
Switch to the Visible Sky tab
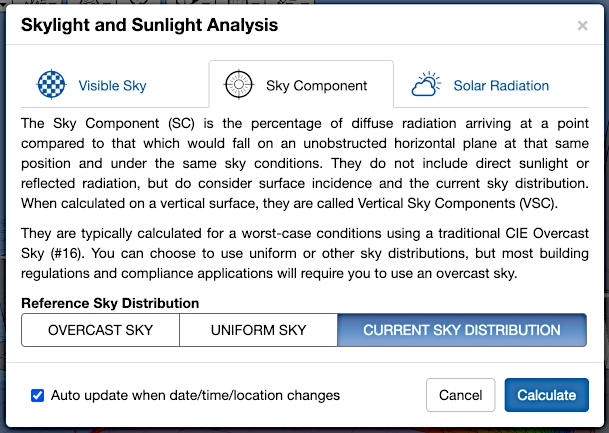coord(112,86)
